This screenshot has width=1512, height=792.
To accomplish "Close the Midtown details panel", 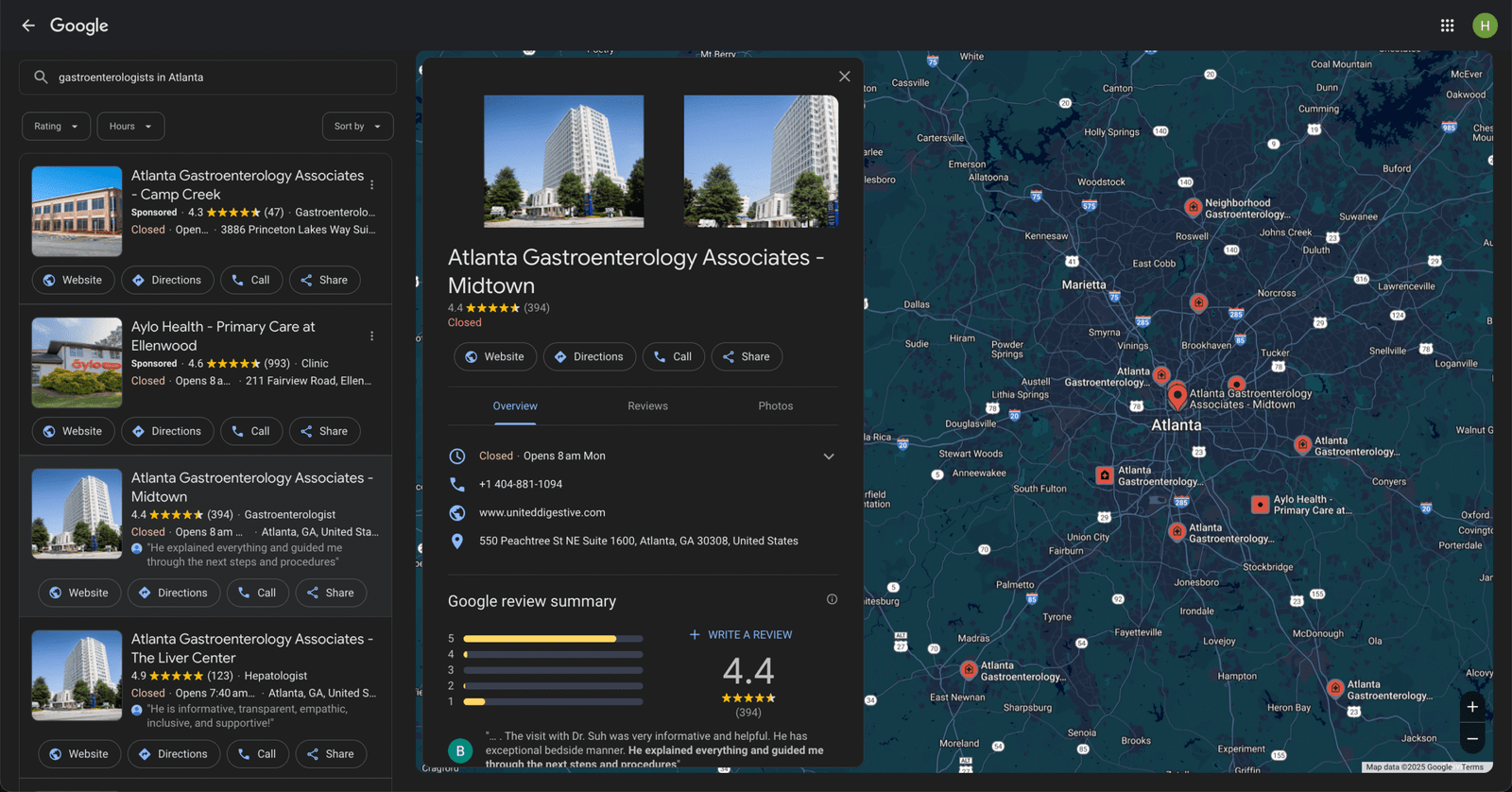I will click(x=845, y=77).
